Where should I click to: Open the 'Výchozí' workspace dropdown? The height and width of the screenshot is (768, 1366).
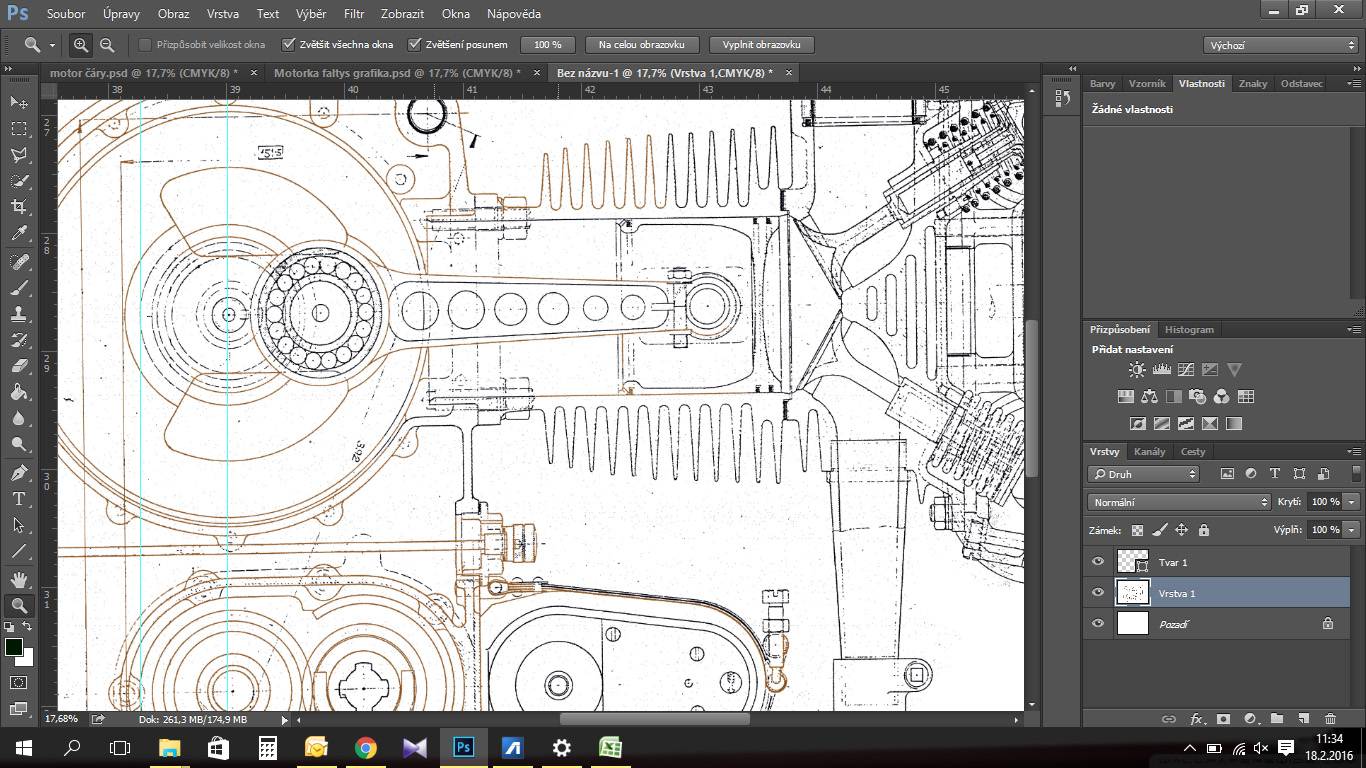pos(1280,45)
